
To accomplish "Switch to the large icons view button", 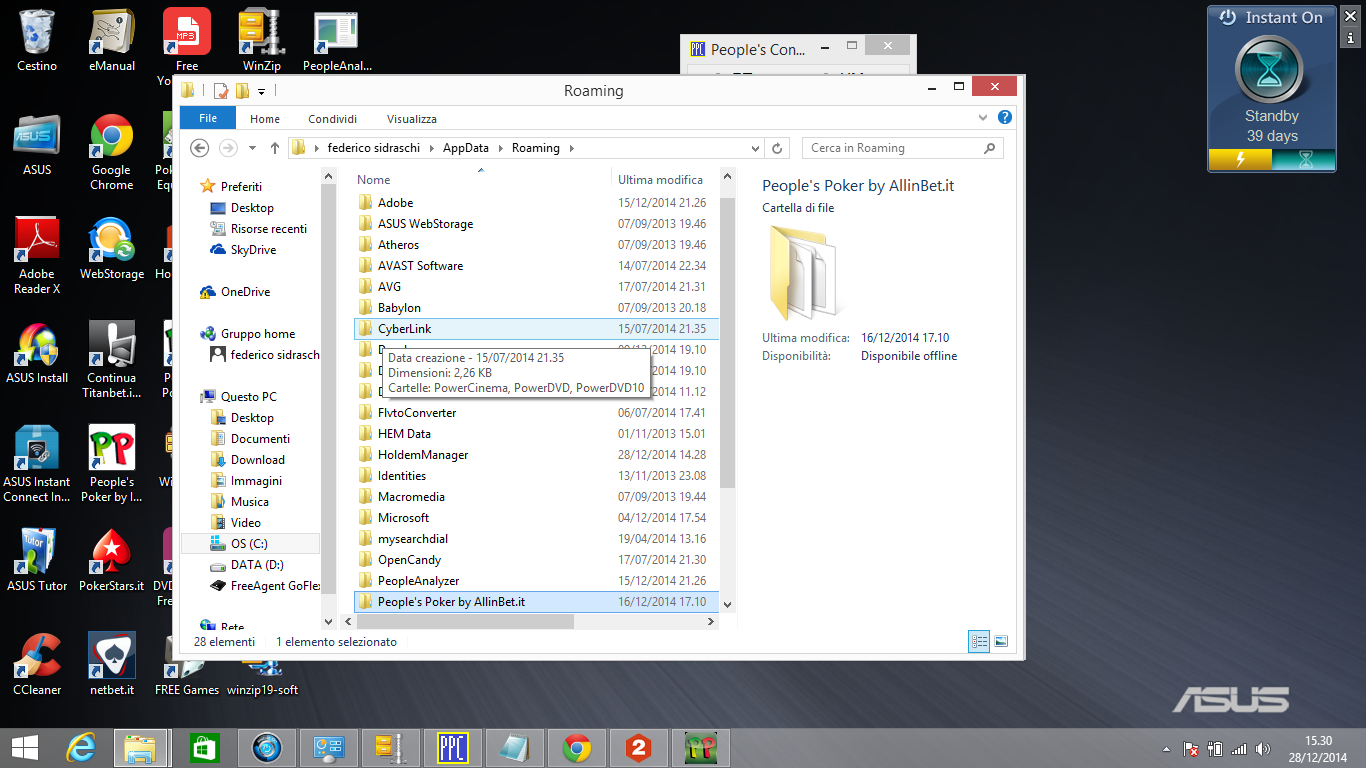I will coord(1001,642).
